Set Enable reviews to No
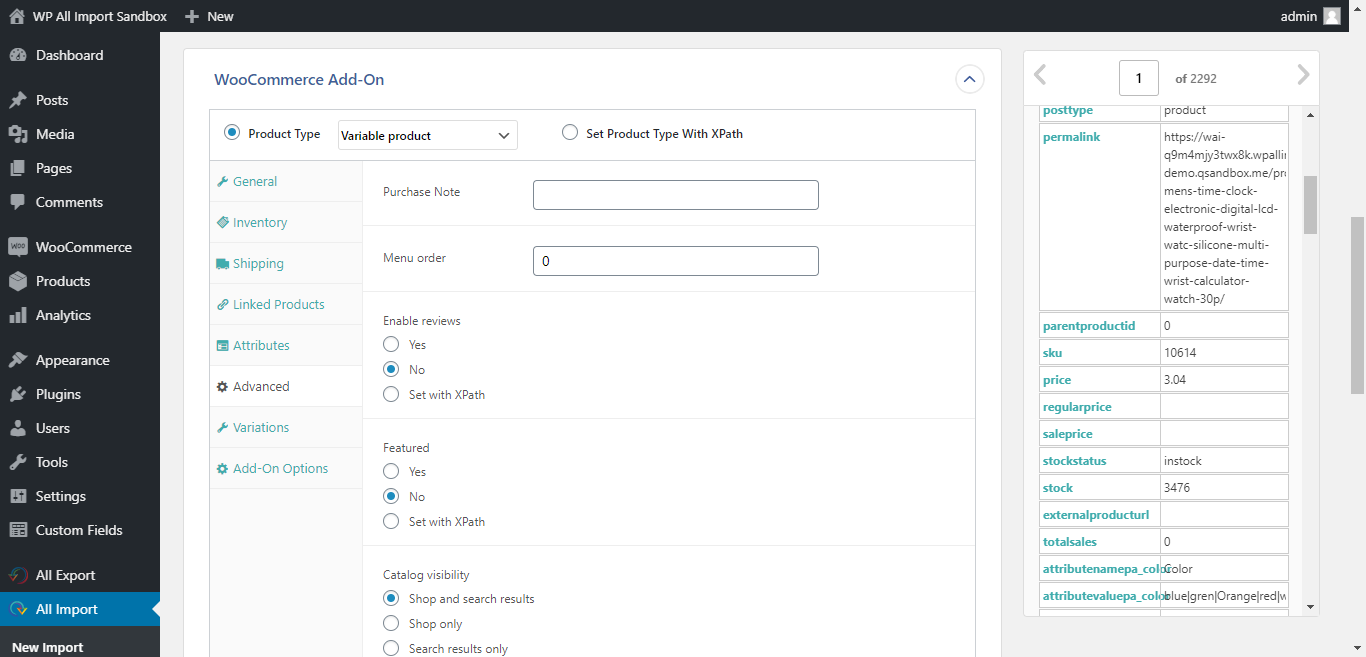The image size is (1366, 657). tap(391, 370)
